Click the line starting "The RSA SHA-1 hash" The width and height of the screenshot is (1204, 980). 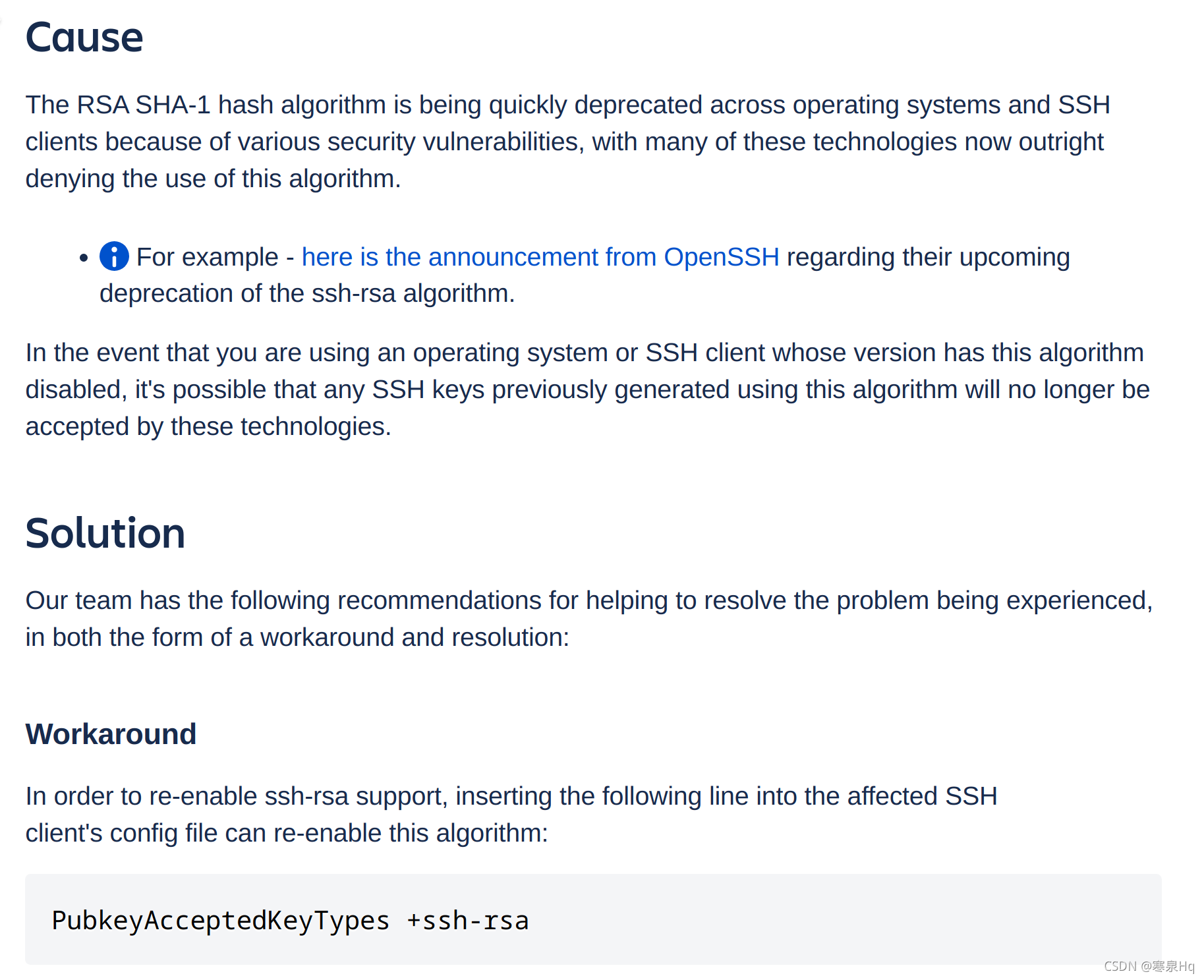[567, 105]
